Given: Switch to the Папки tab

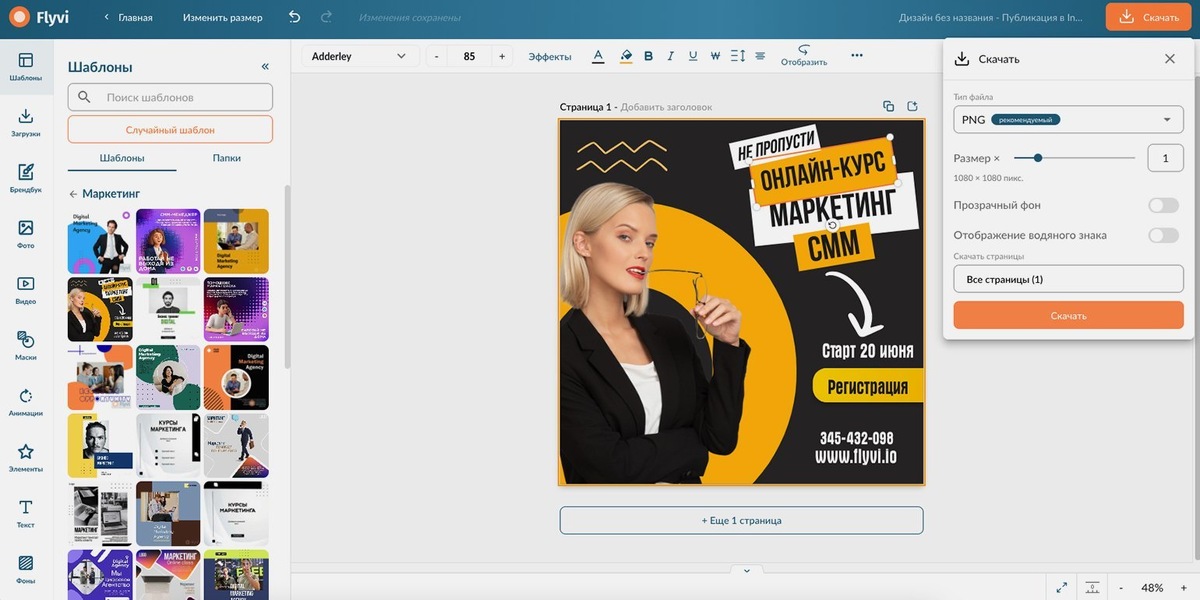Looking at the screenshot, I should (226, 158).
